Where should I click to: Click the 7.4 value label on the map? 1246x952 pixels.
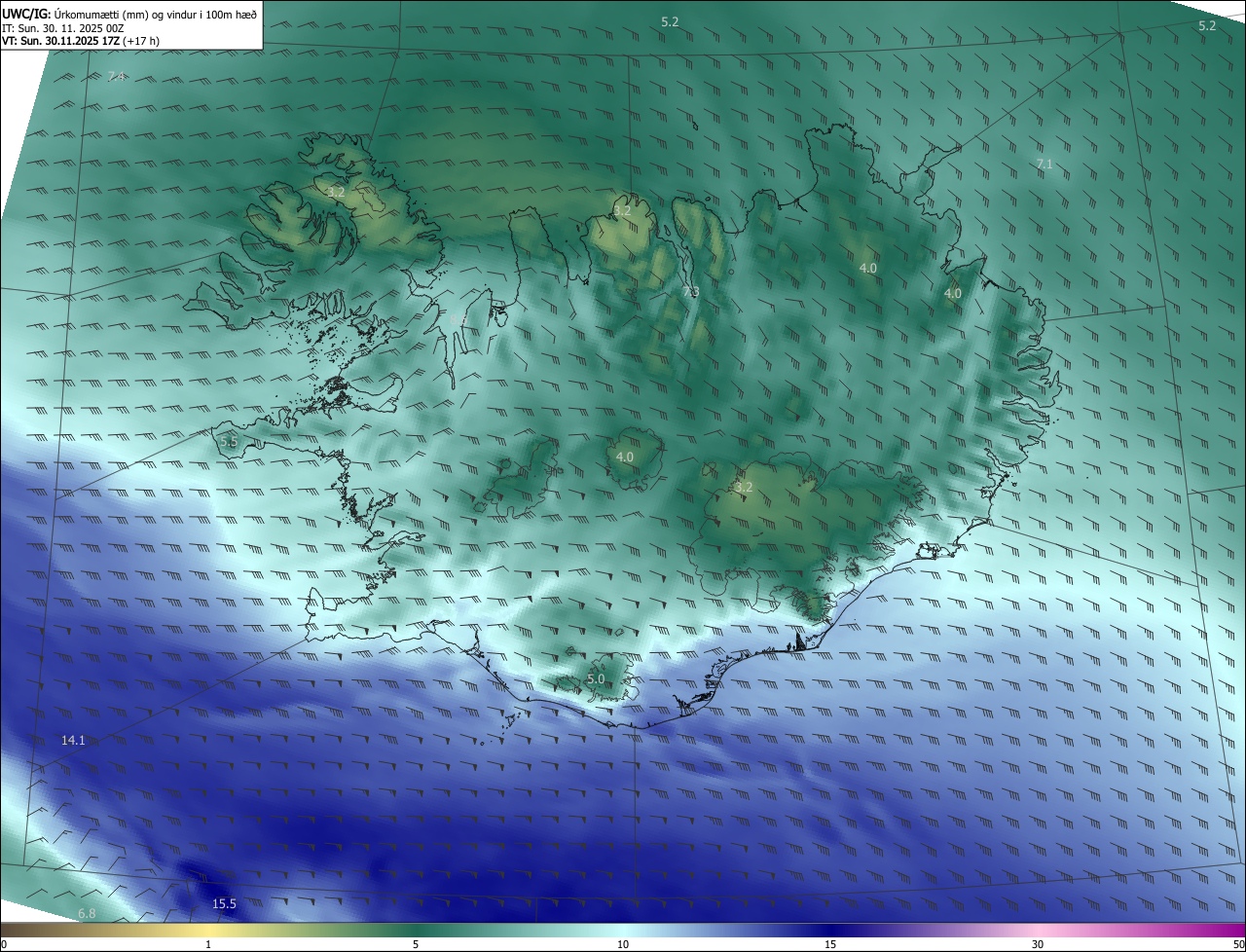point(117,76)
